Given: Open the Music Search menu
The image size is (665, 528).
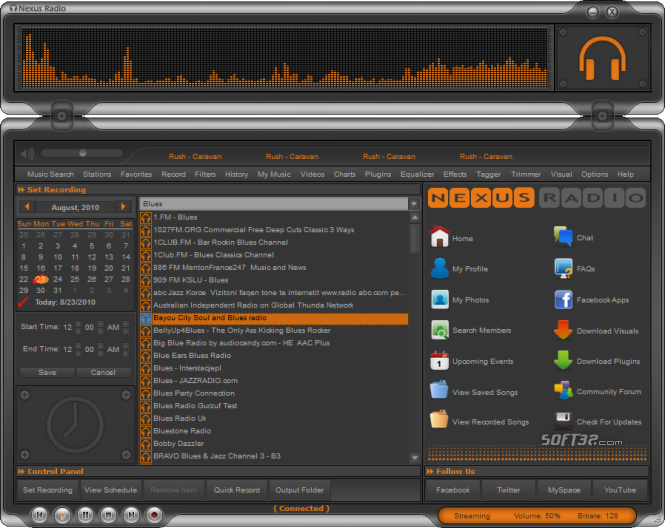Looking at the screenshot, I should pyautogui.click(x=50, y=174).
